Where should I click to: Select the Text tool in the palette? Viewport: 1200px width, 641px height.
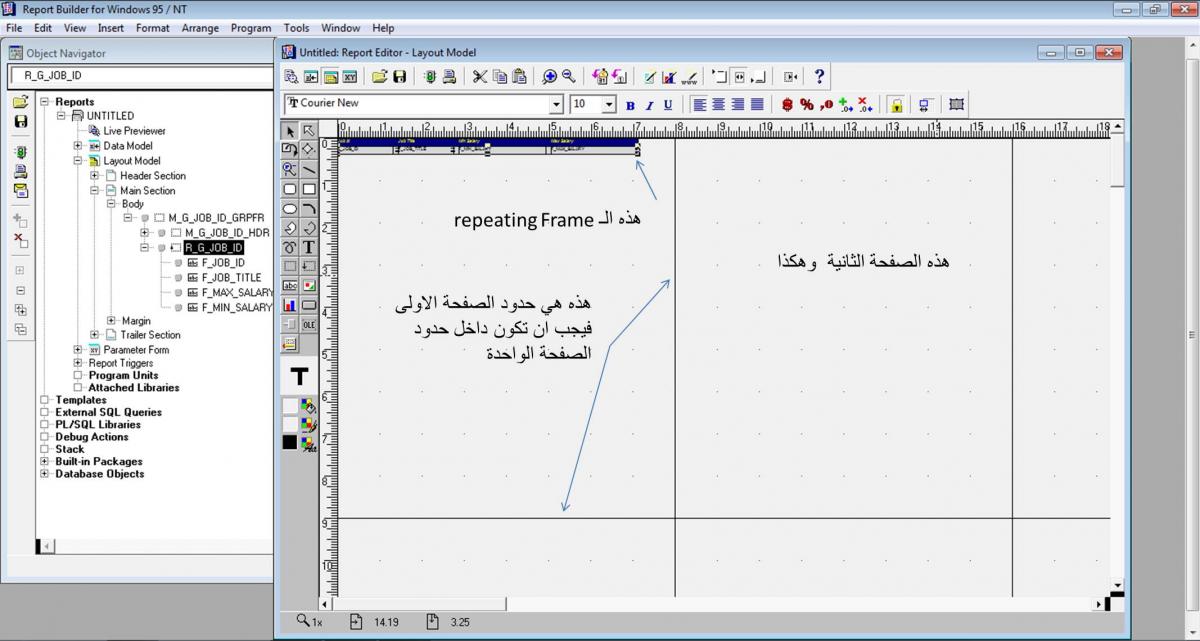click(x=309, y=247)
